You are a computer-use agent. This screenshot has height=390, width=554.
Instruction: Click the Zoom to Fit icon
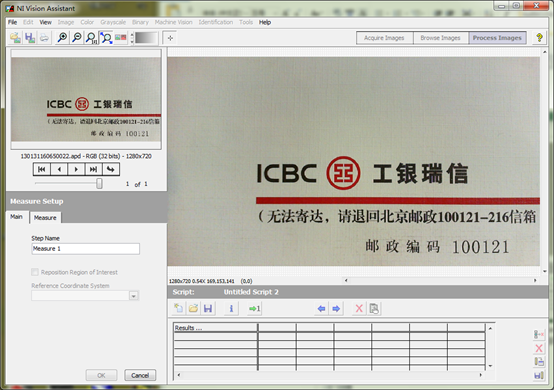point(106,38)
